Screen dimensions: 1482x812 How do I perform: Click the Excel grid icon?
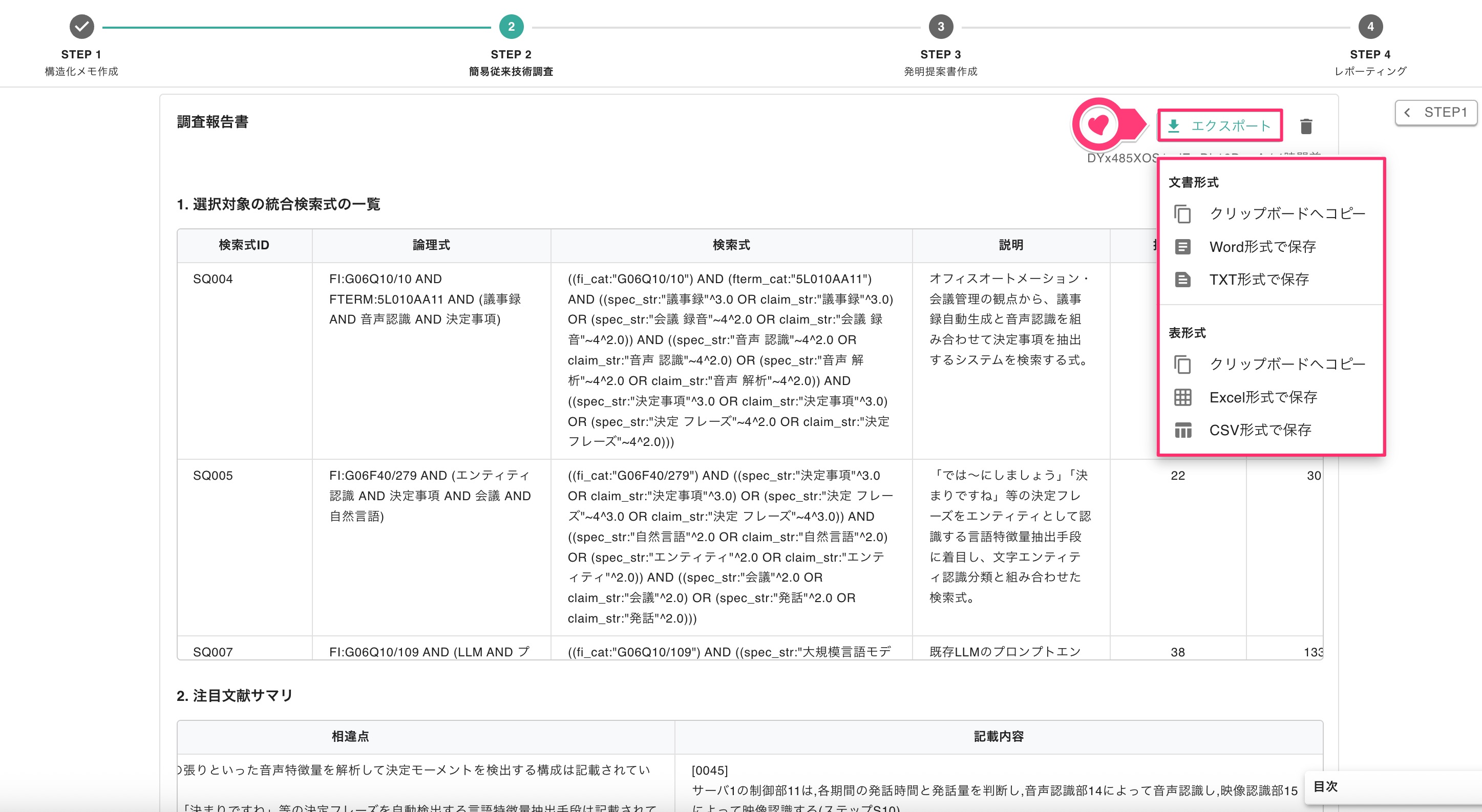(1182, 397)
